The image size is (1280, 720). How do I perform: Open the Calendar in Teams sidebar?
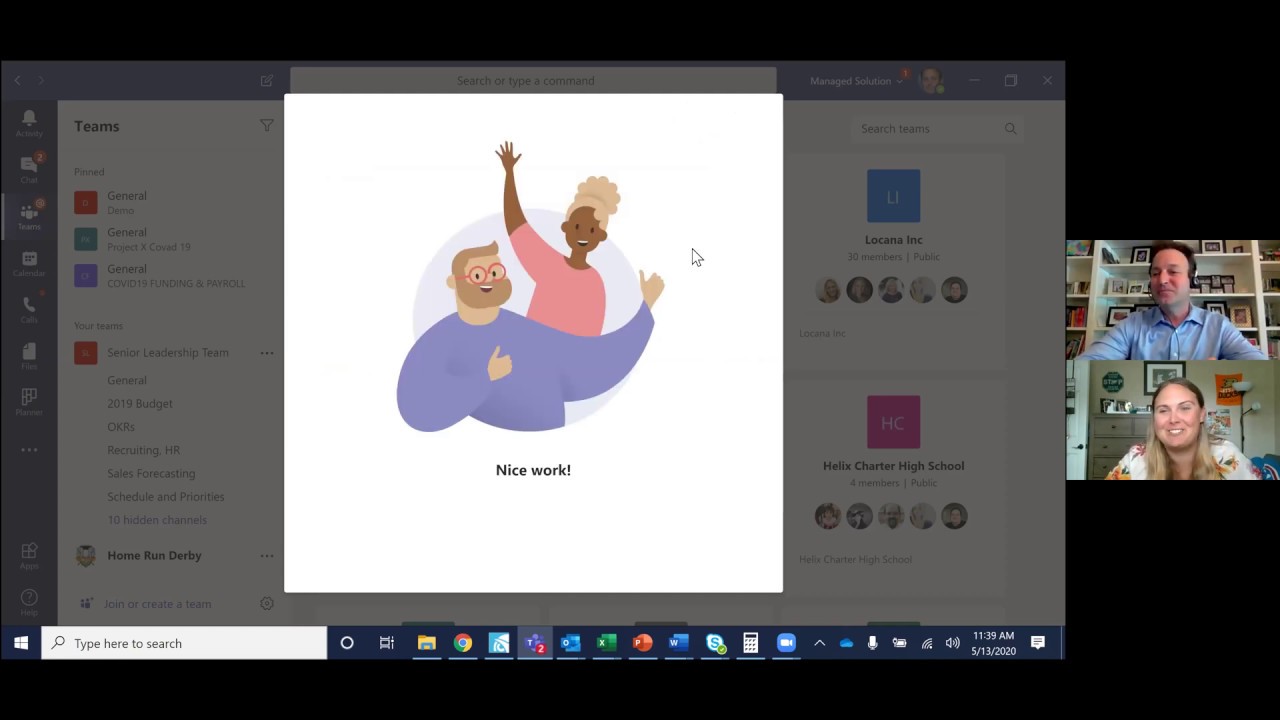coord(29,263)
